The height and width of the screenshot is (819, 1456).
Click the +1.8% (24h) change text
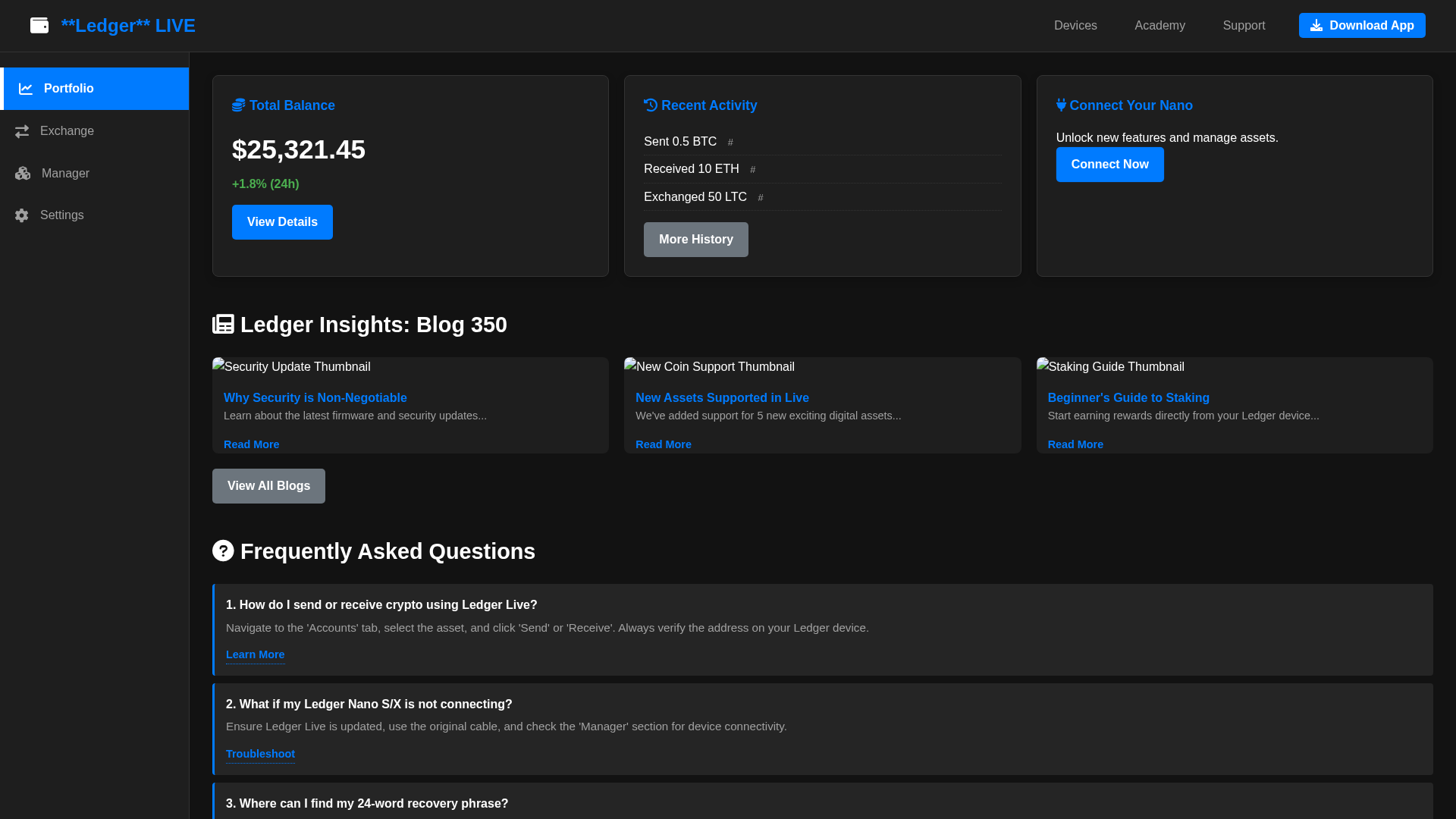tap(265, 184)
